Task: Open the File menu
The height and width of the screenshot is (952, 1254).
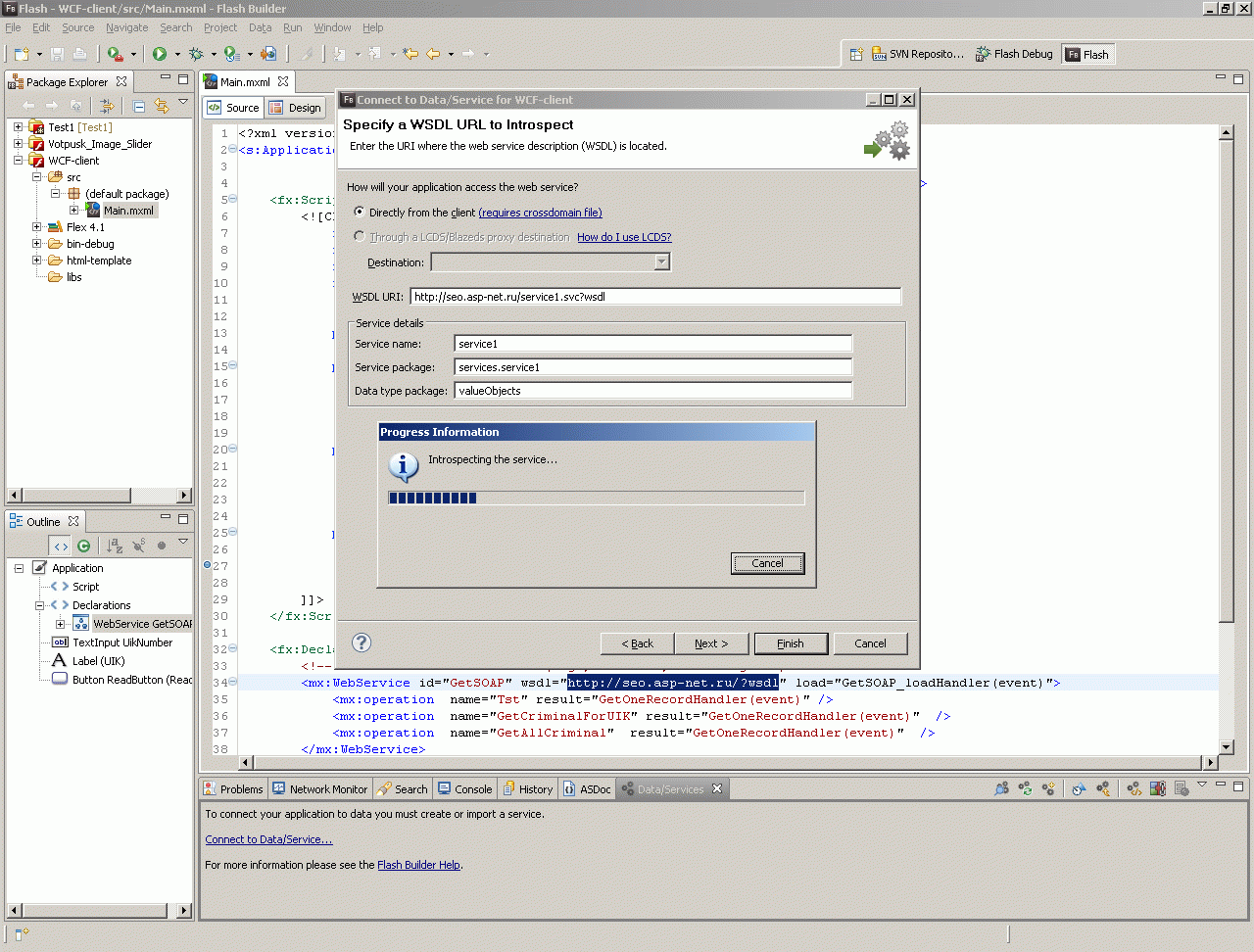Action: coord(13,27)
